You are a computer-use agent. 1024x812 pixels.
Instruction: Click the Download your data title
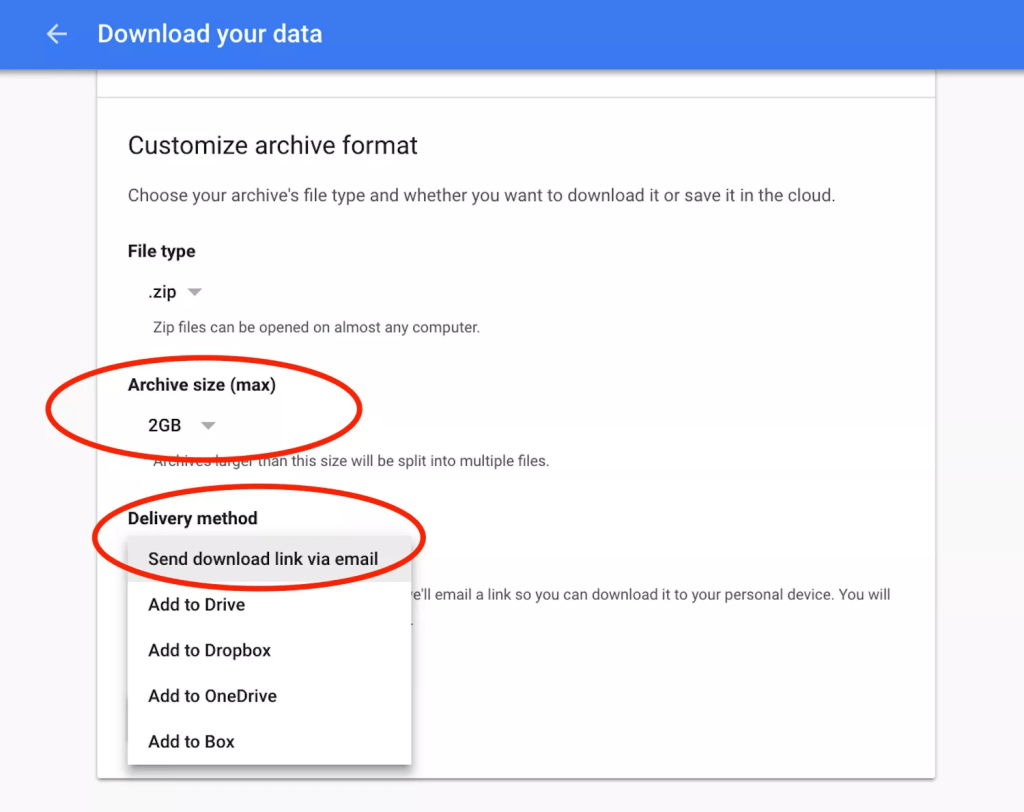[210, 34]
